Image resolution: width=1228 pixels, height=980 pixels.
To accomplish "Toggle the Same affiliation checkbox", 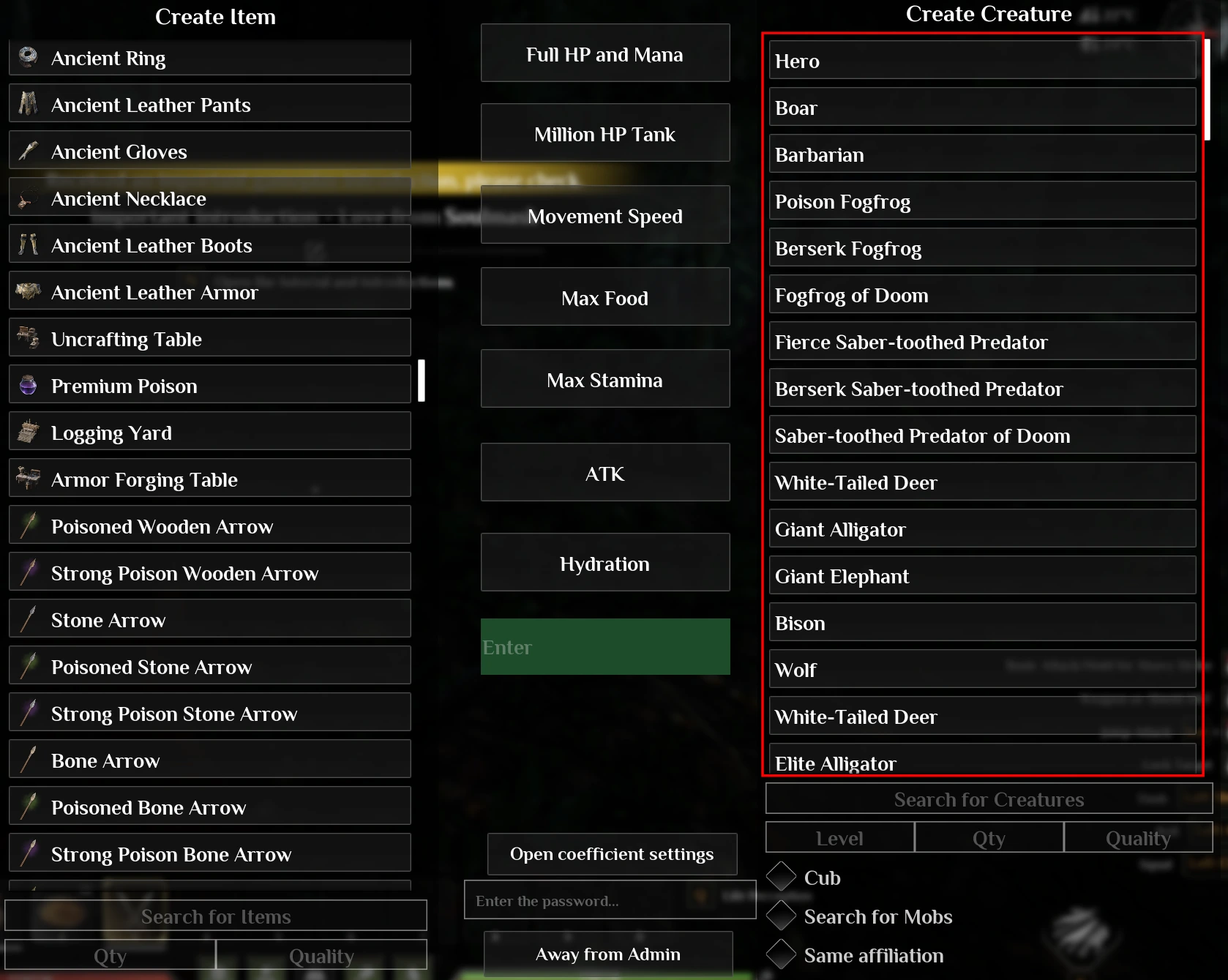I will [782, 954].
